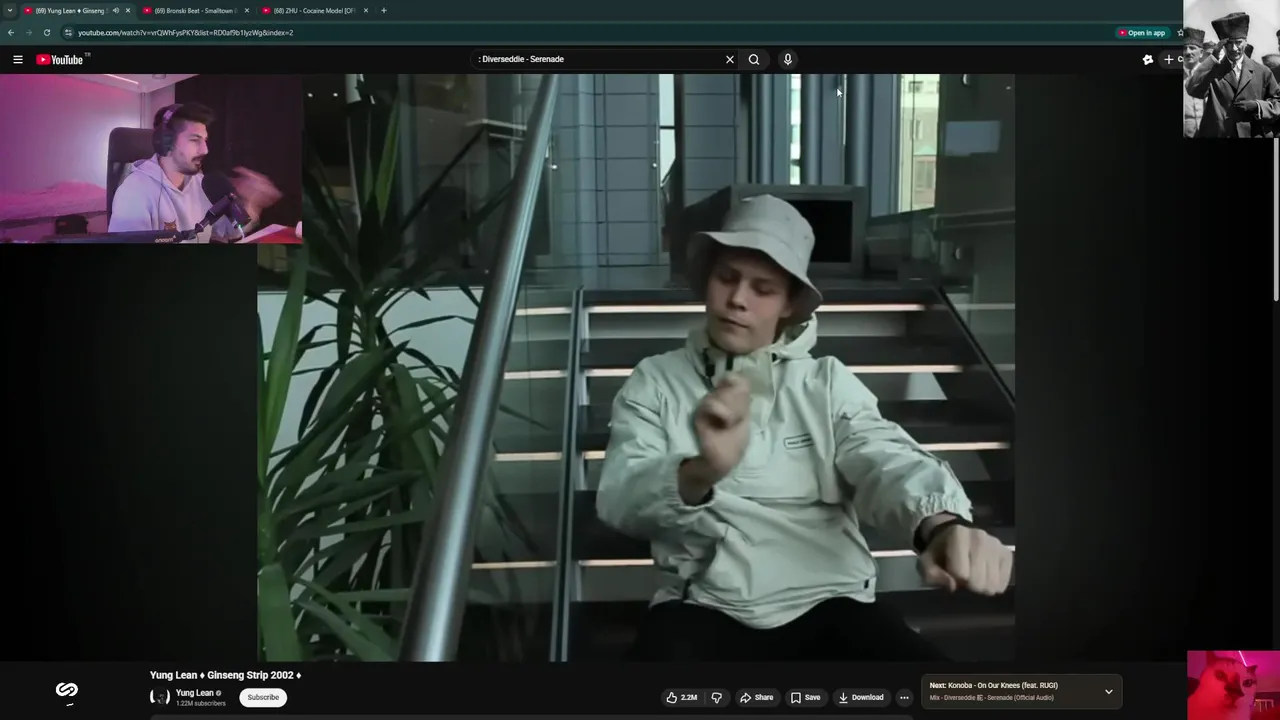This screenshot has height=720, width=1280.
Task: Share the Yung Lean video
Action: [x=756, y=698]
